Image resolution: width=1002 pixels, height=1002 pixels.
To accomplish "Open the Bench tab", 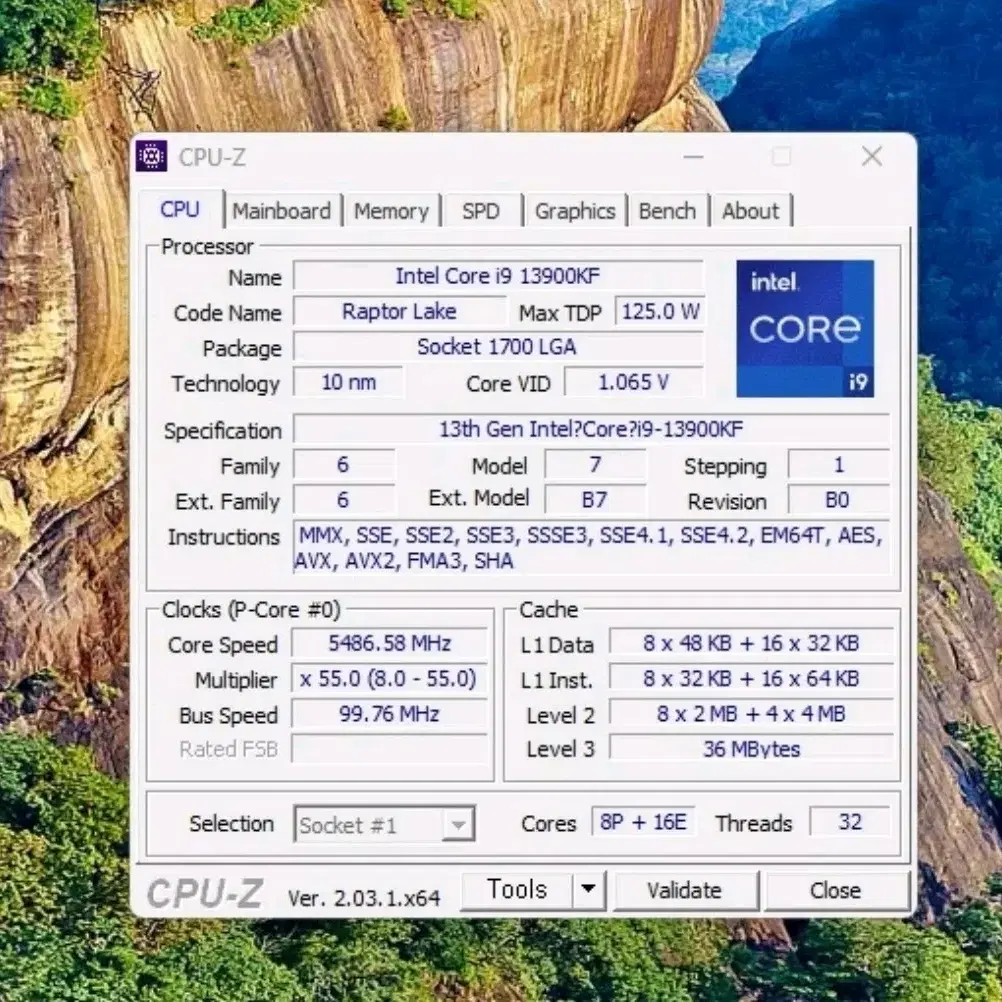I will 667,210.
